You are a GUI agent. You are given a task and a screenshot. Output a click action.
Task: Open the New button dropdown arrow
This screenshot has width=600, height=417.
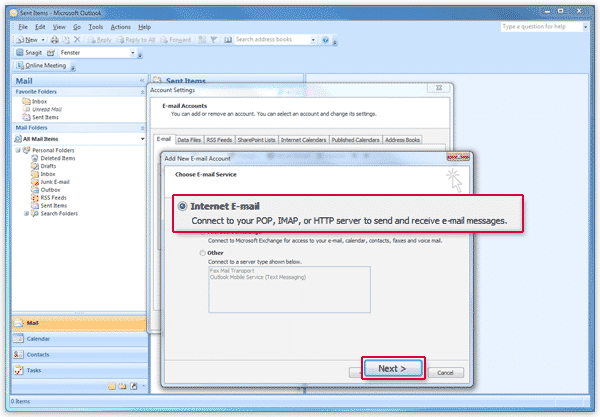point(43,40)
